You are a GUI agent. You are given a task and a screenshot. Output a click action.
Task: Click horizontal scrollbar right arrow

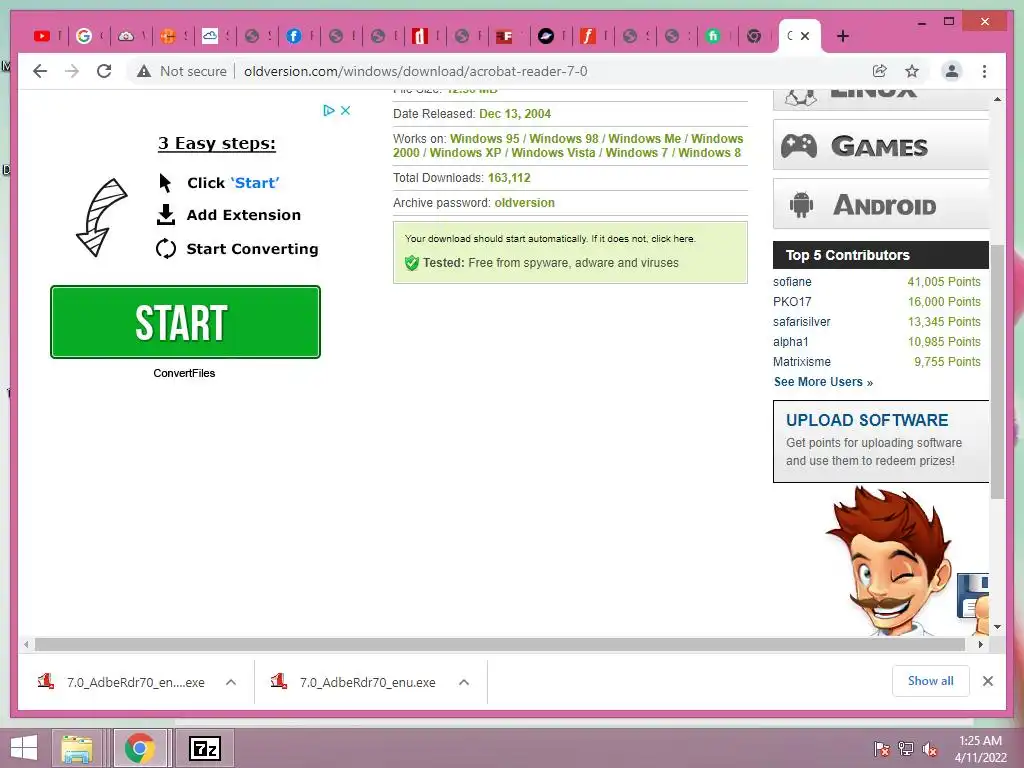click(980, 645)
